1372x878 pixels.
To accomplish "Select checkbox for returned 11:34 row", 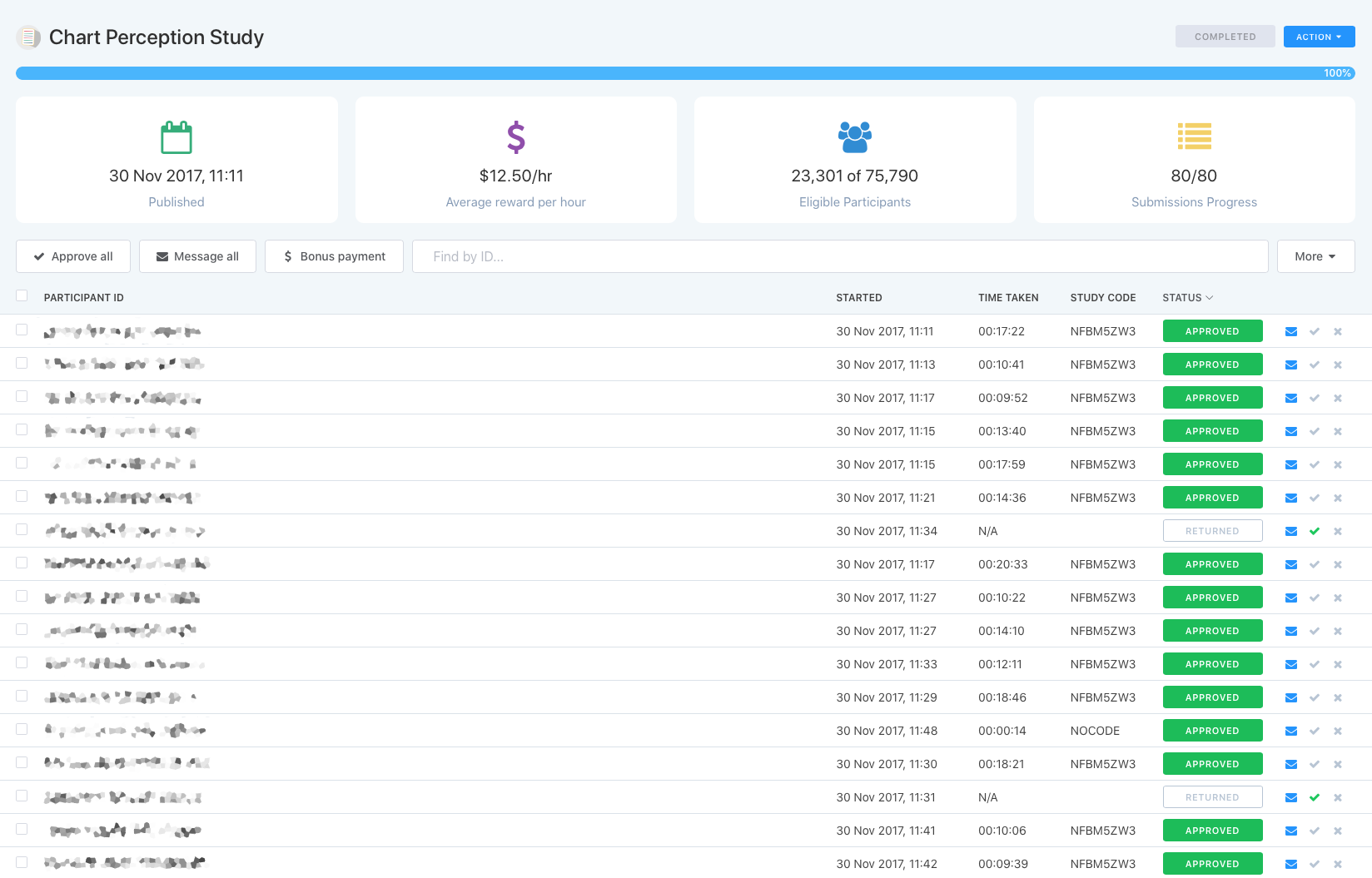I will 22,529.
